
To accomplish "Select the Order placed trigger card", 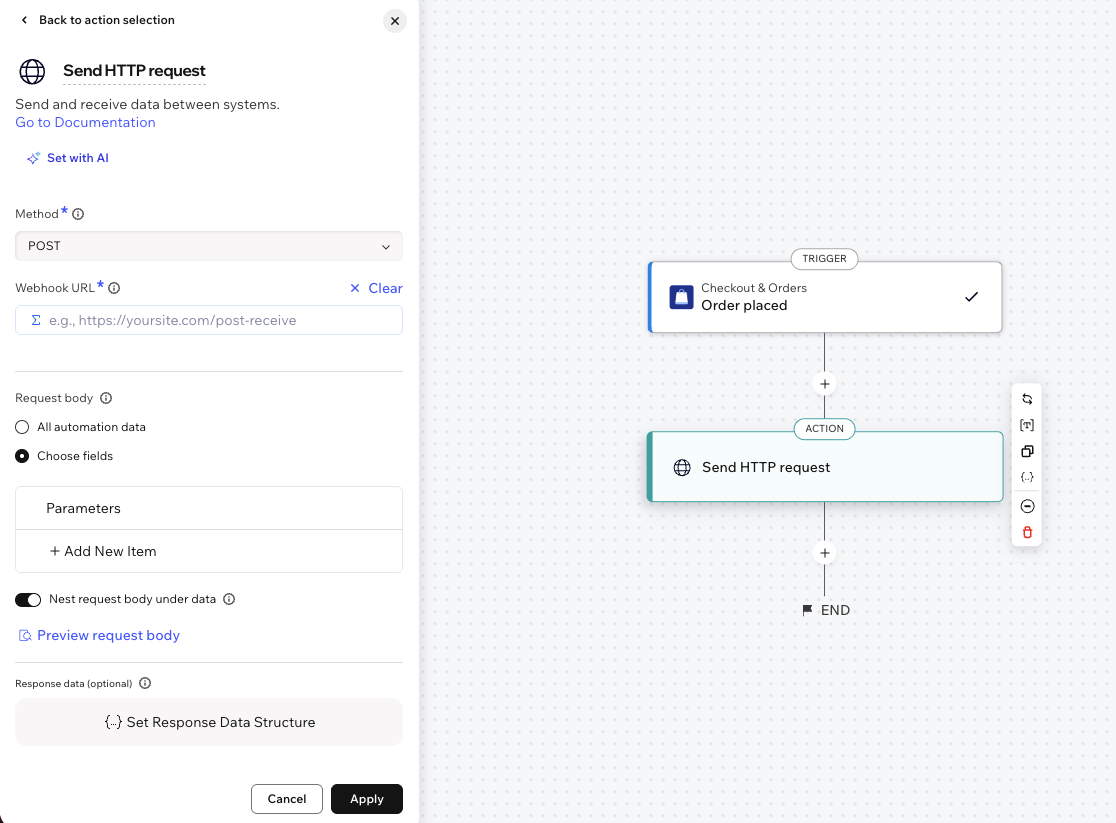I will click(x=825, y=297).
